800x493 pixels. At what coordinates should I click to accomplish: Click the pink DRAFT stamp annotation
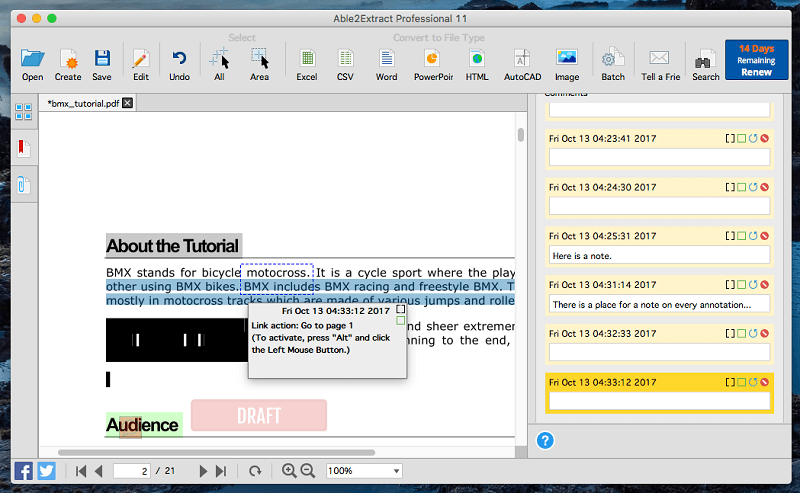click(x=259, y=415)
